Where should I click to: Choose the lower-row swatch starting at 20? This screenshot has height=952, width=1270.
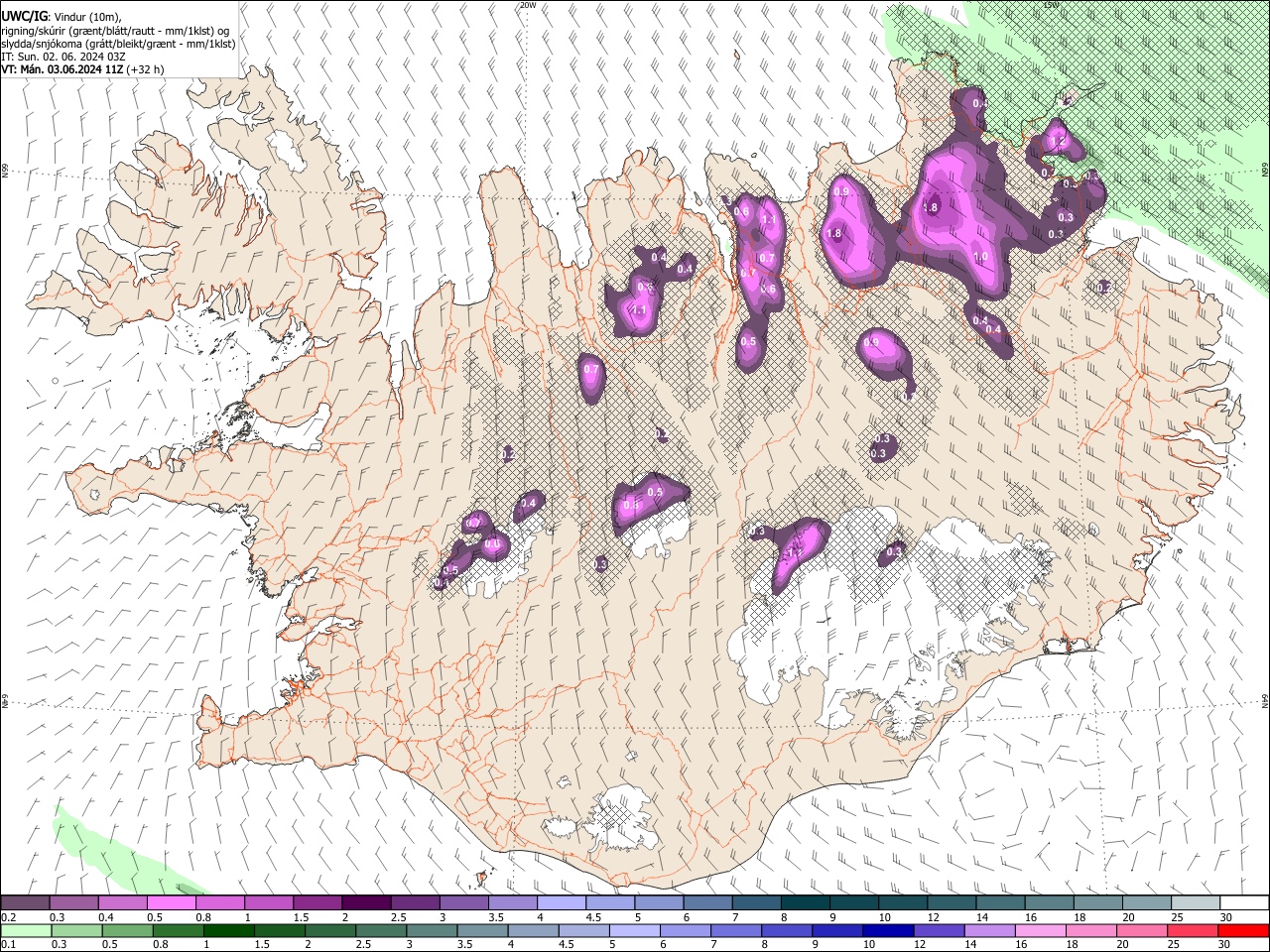1142,931
